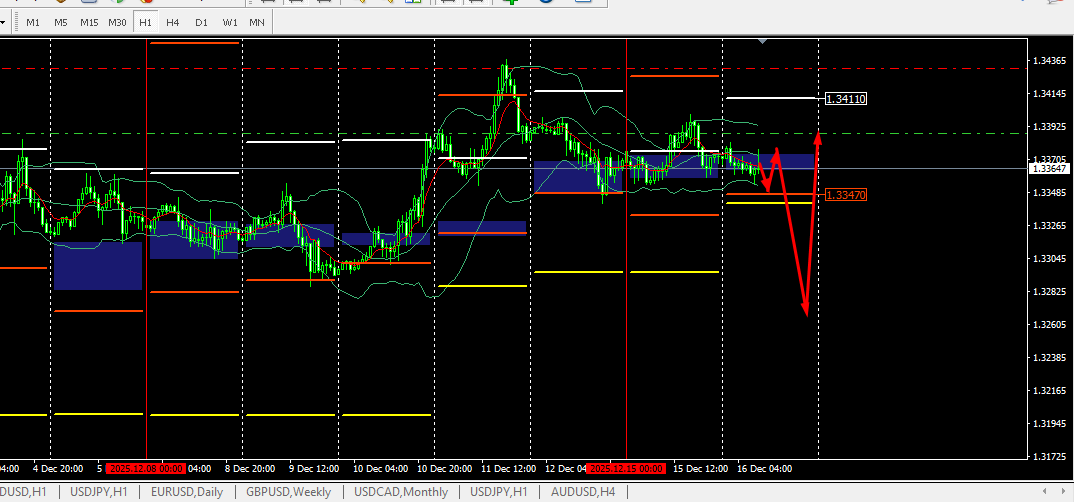The image size is (1074, 503).
Task: Click 1.33485 on the price scale
Action: point(1049,193)
